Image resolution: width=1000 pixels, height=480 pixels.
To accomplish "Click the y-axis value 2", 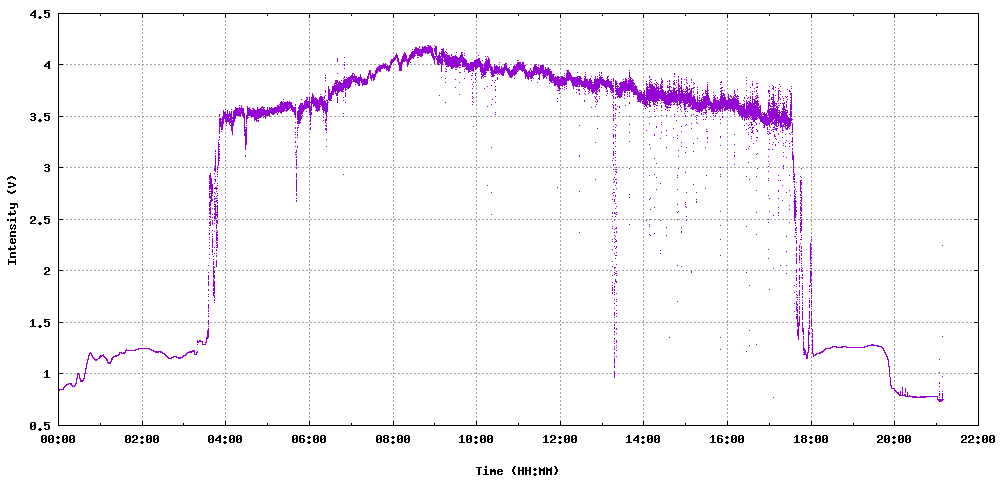I will 47,270.
